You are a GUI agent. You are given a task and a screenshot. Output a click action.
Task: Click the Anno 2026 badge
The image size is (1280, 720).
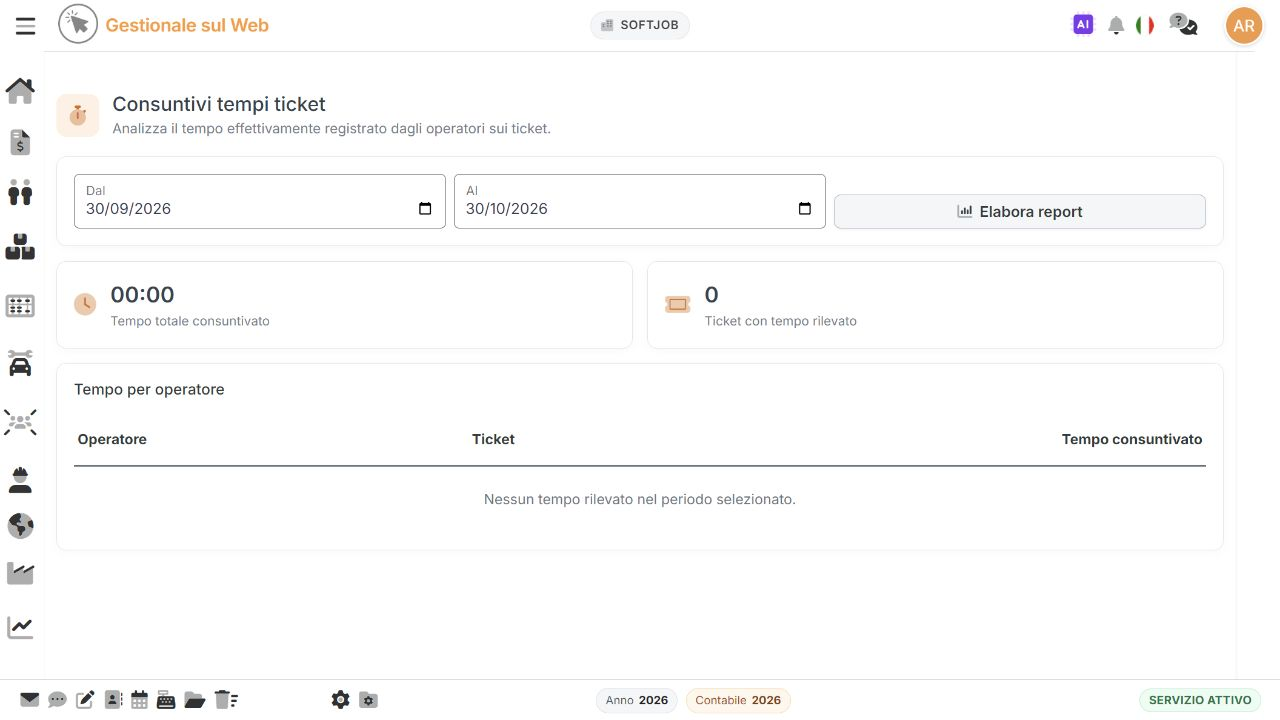(x=637, y=700)
